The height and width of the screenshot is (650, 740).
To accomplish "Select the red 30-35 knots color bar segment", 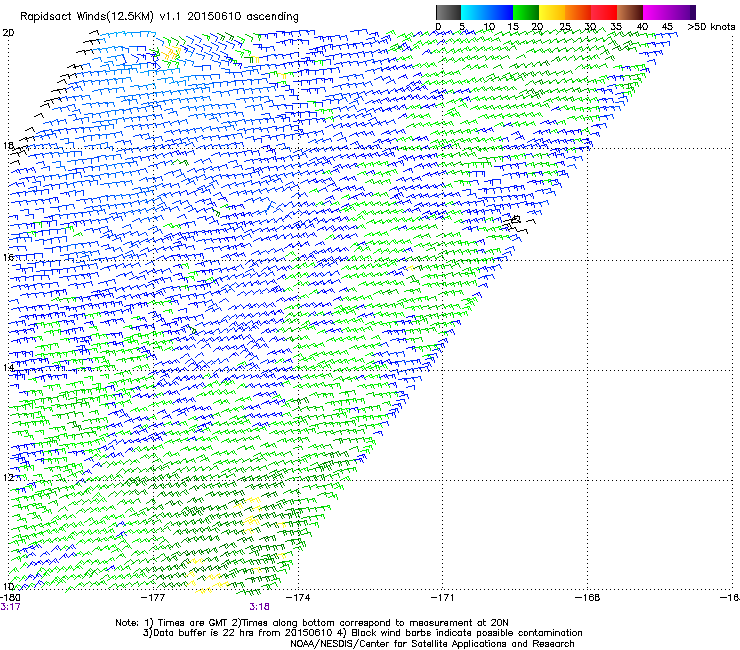I will tap(604, 12).
